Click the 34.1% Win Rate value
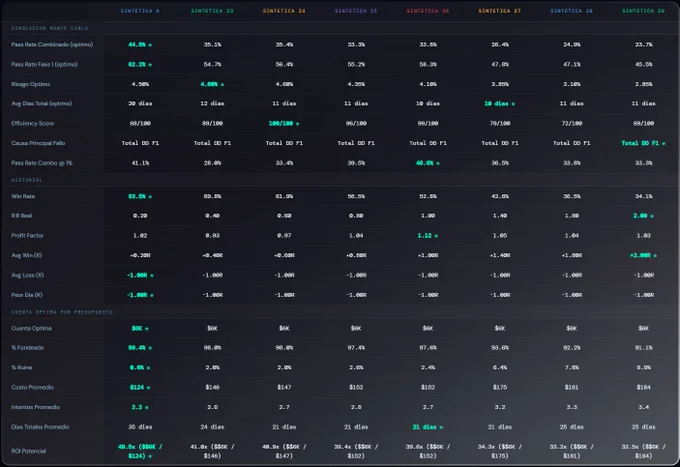 point(644,196)
